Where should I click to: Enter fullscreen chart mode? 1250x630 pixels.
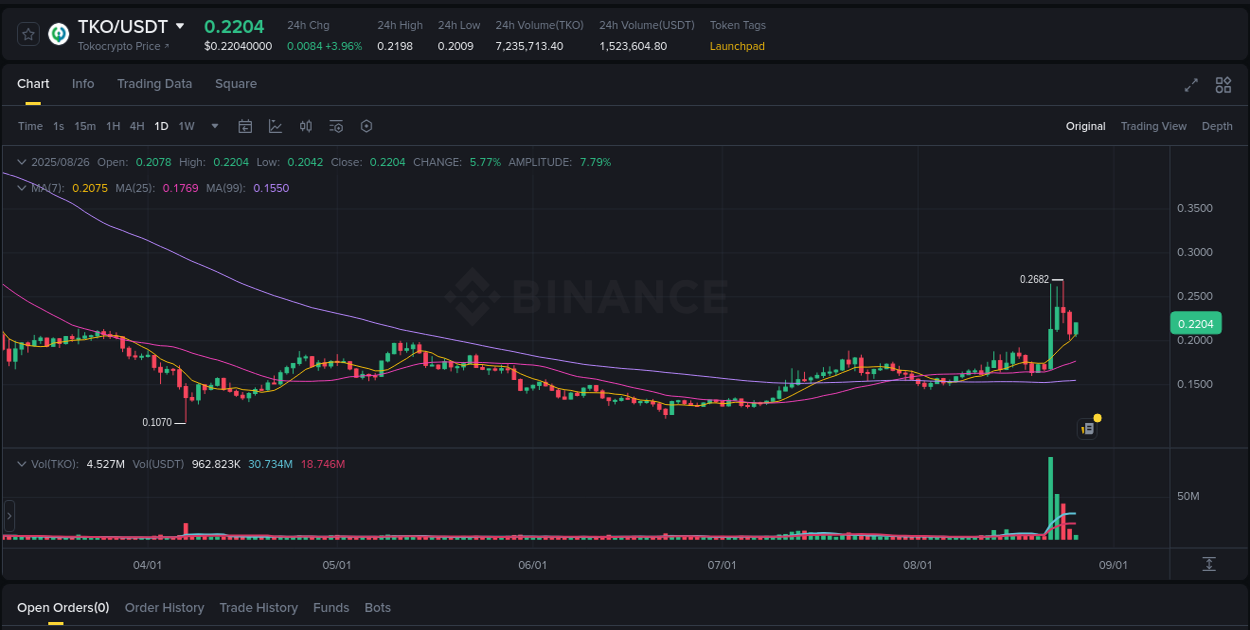point(1191,85)
